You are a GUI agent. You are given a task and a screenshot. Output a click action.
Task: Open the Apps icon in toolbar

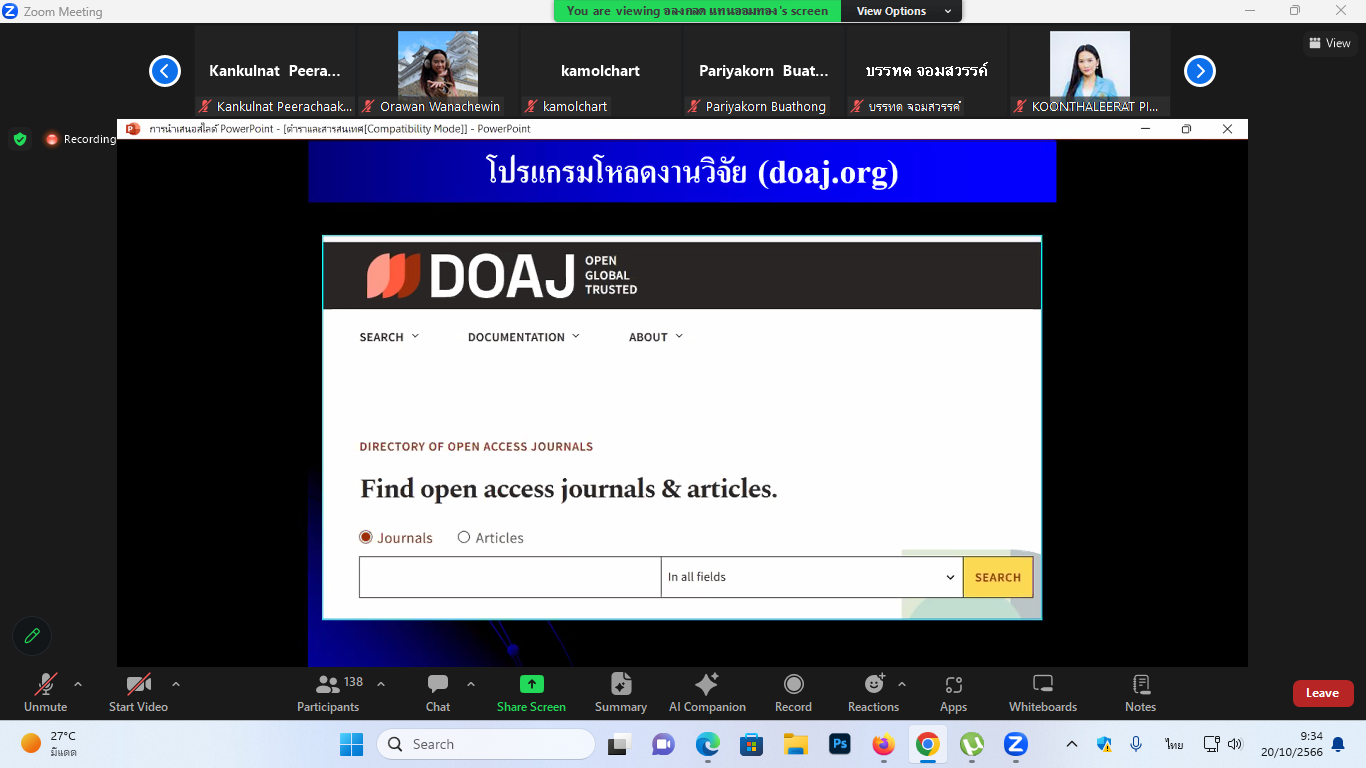tap(953, 685)
